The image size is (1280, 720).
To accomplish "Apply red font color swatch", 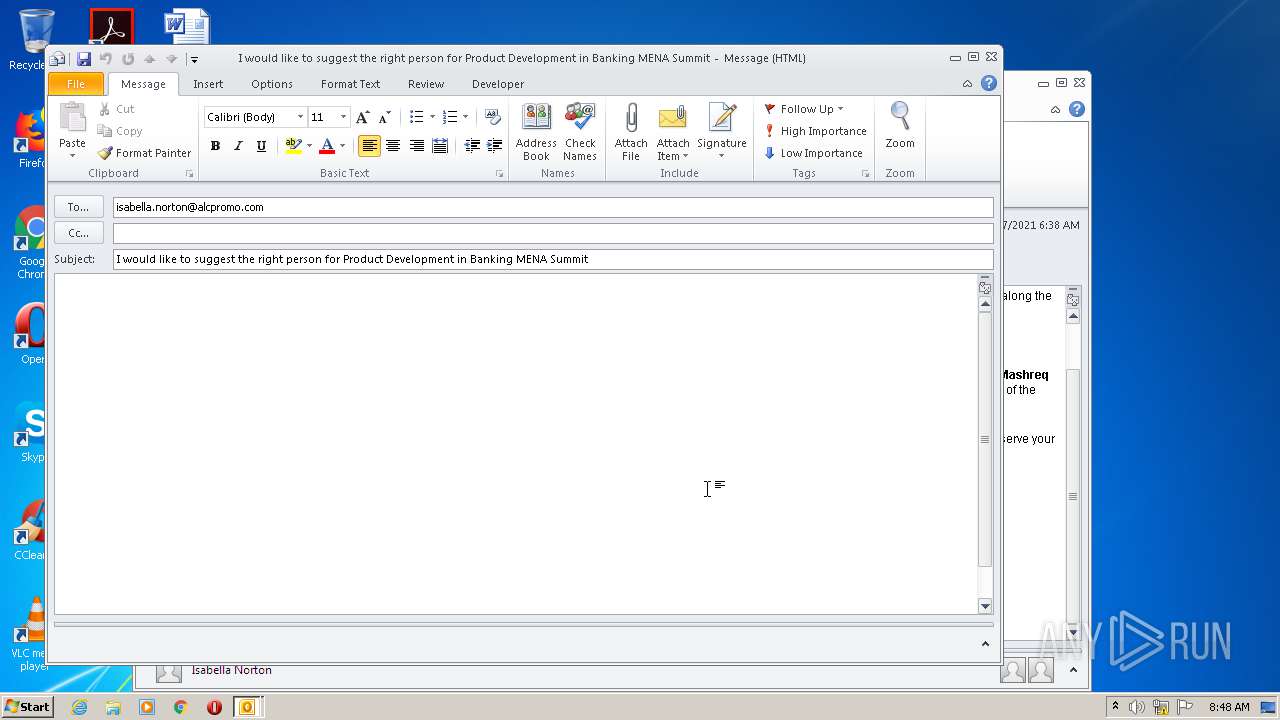I will point(326,146).
